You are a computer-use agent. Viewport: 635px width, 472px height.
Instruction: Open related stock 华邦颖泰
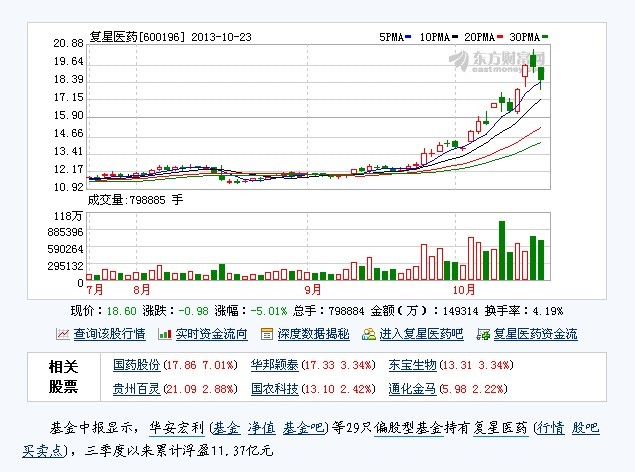click(x=274, y=365)
